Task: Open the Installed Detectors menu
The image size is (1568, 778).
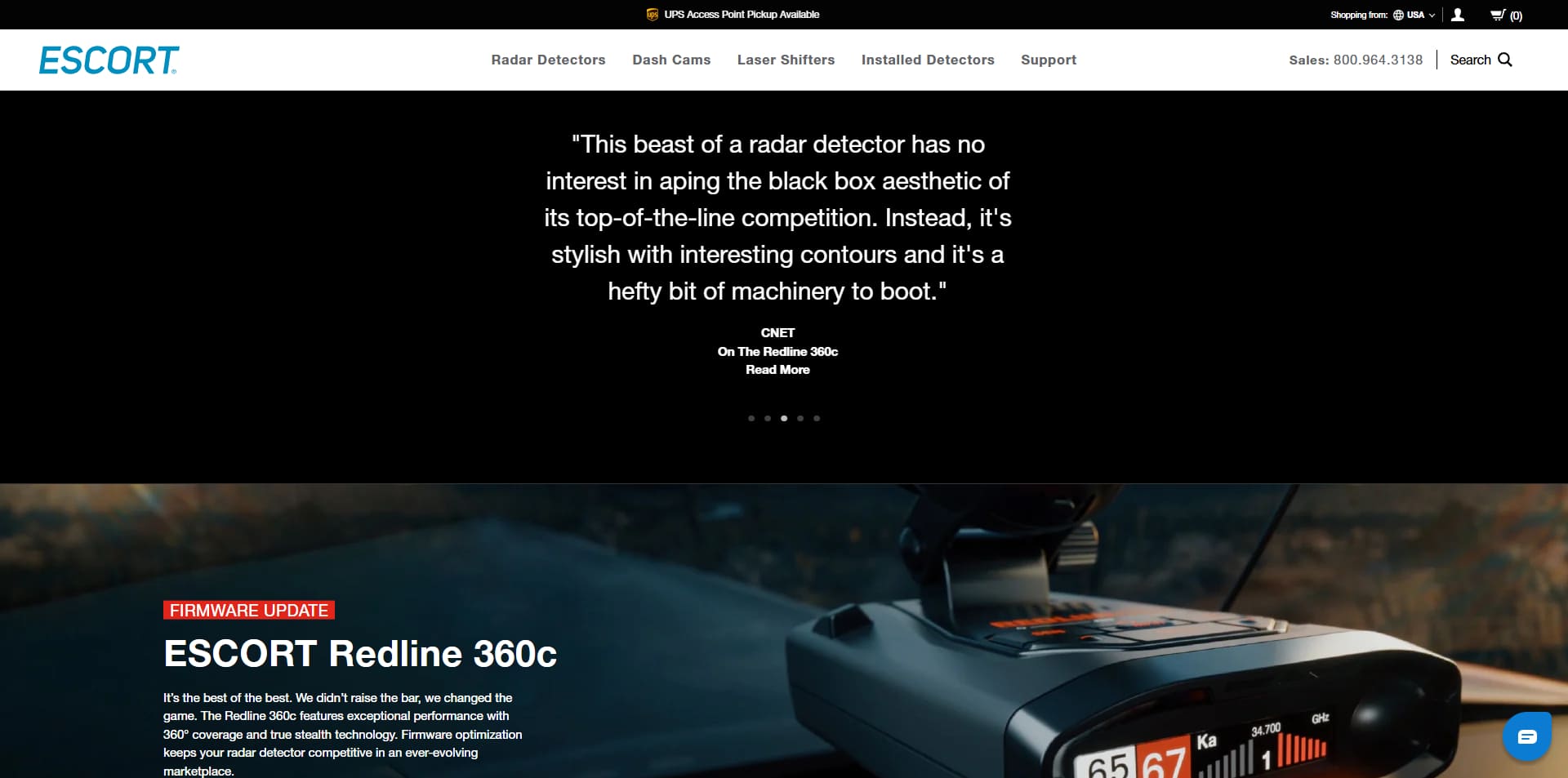Action: pyautogui.click(x=928, y=60)
